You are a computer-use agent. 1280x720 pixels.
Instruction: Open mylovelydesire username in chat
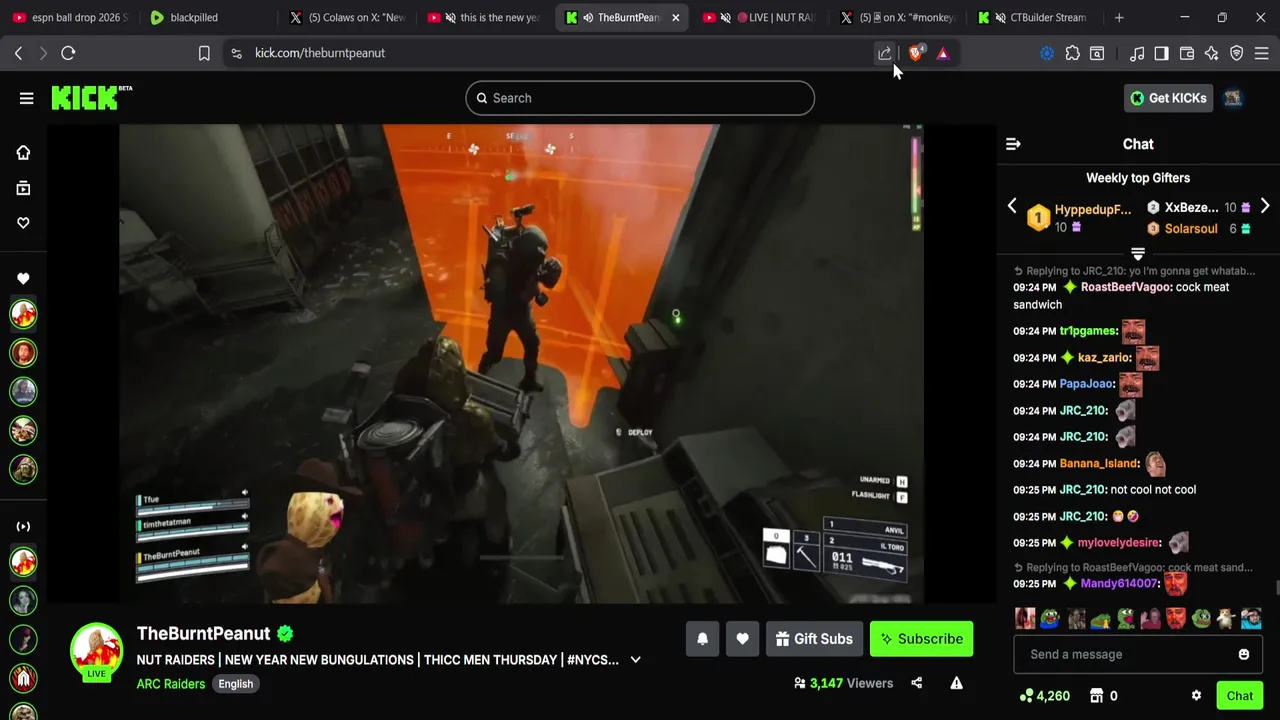pyautogui.click(x=1119, y=543)
